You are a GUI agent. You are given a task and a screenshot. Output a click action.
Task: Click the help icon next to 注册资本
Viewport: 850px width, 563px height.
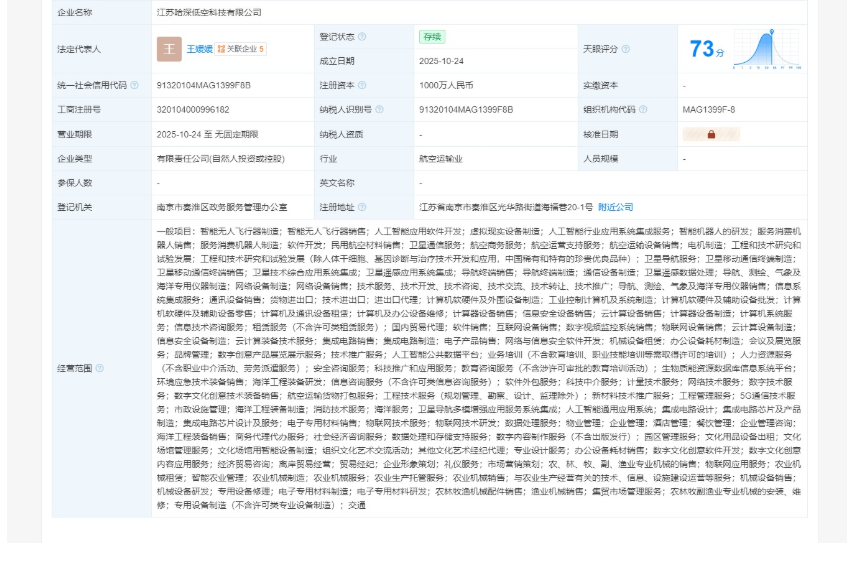tap(362, 86)
